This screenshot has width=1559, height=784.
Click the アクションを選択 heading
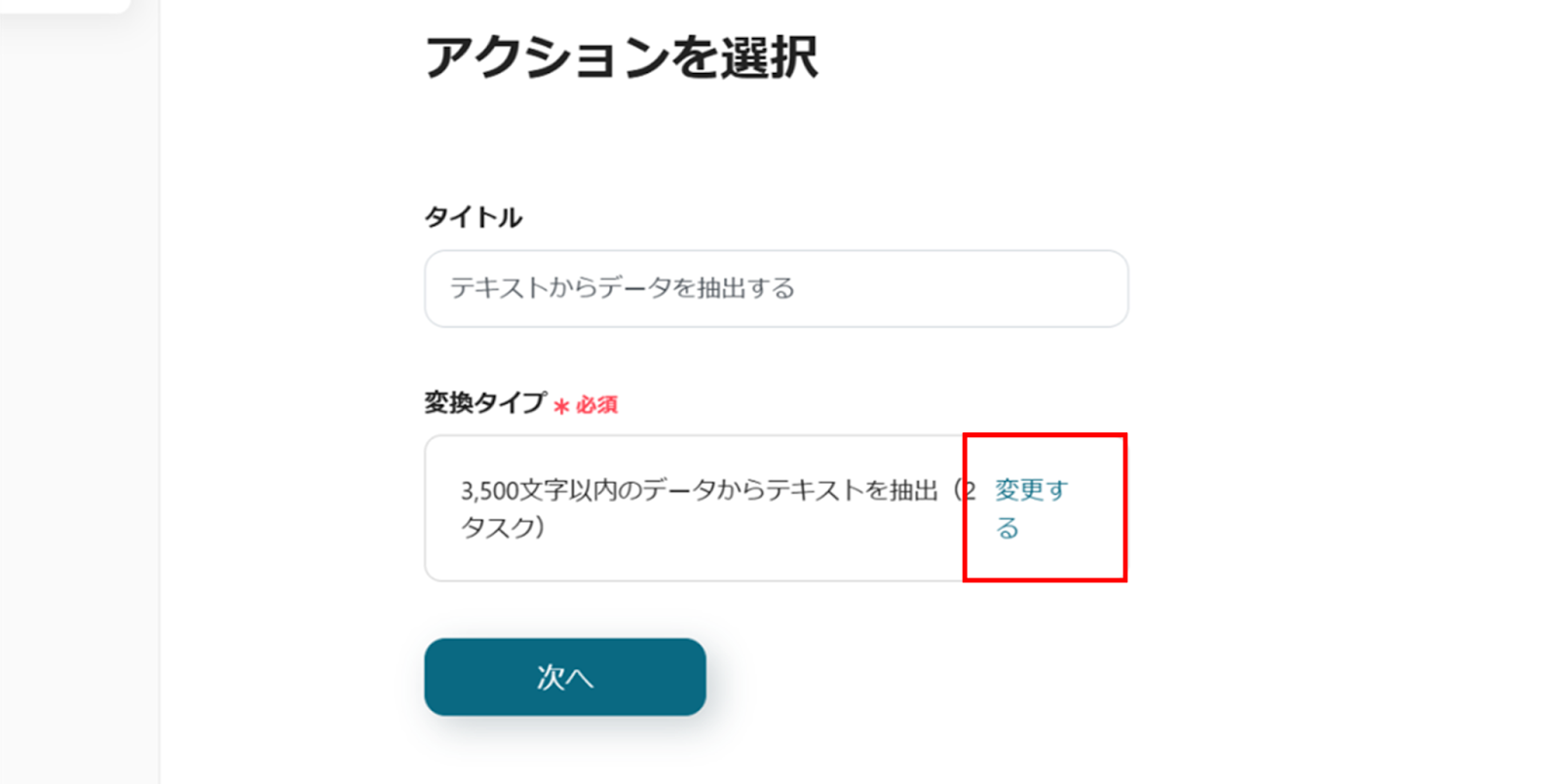(621, 57)
